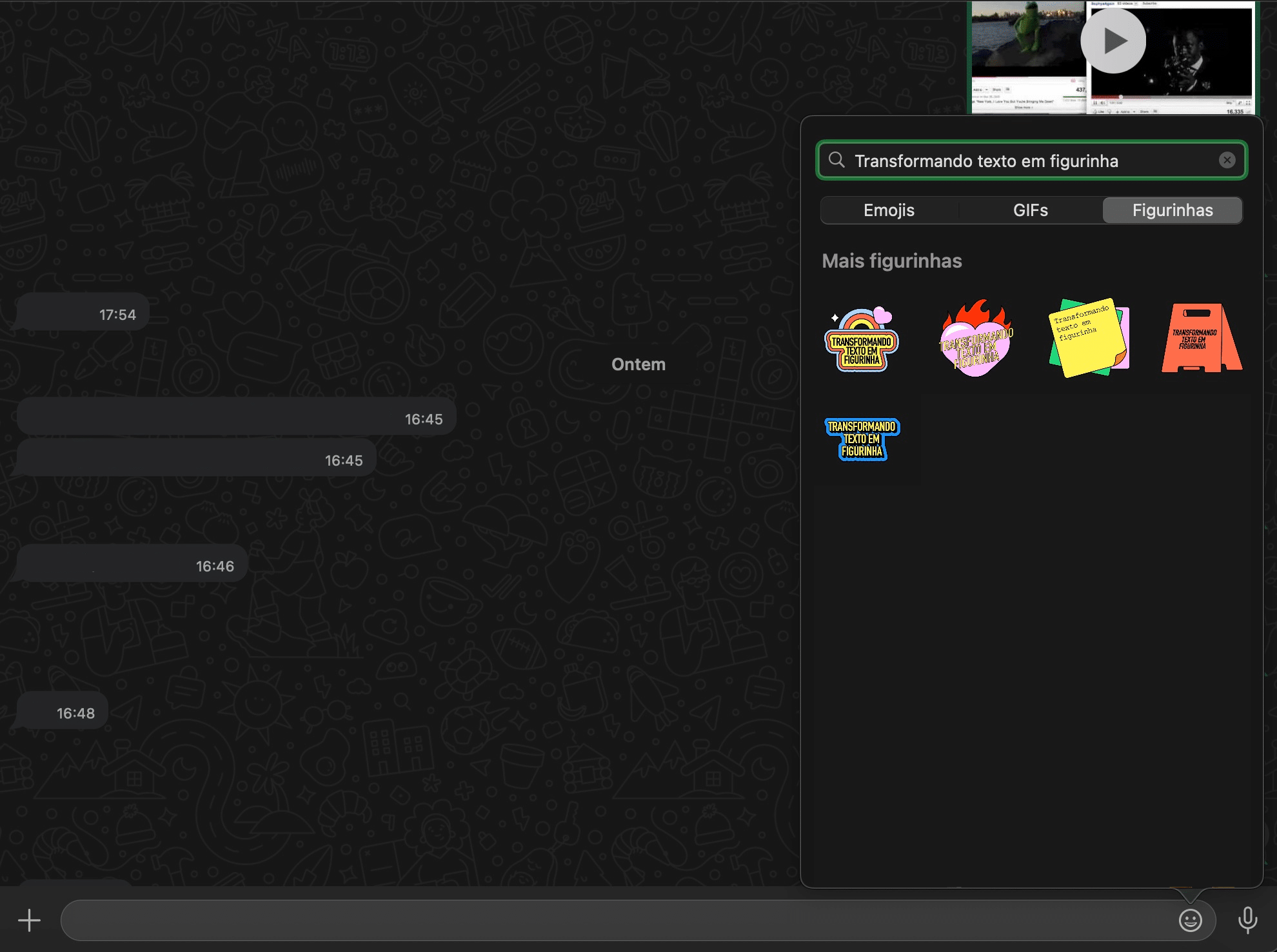Switch to the GIFs tab
1277x952 pixels.
point(1030,210)
